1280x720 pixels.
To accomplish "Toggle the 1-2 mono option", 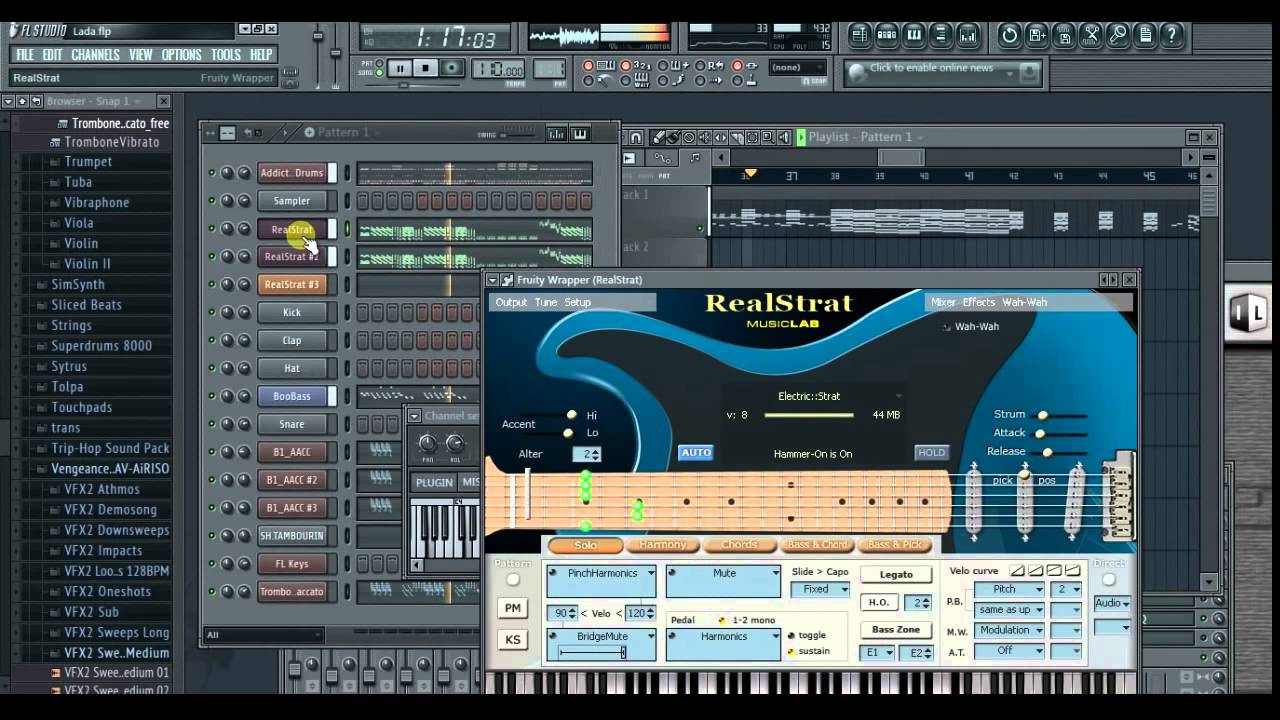I will 722,620.
